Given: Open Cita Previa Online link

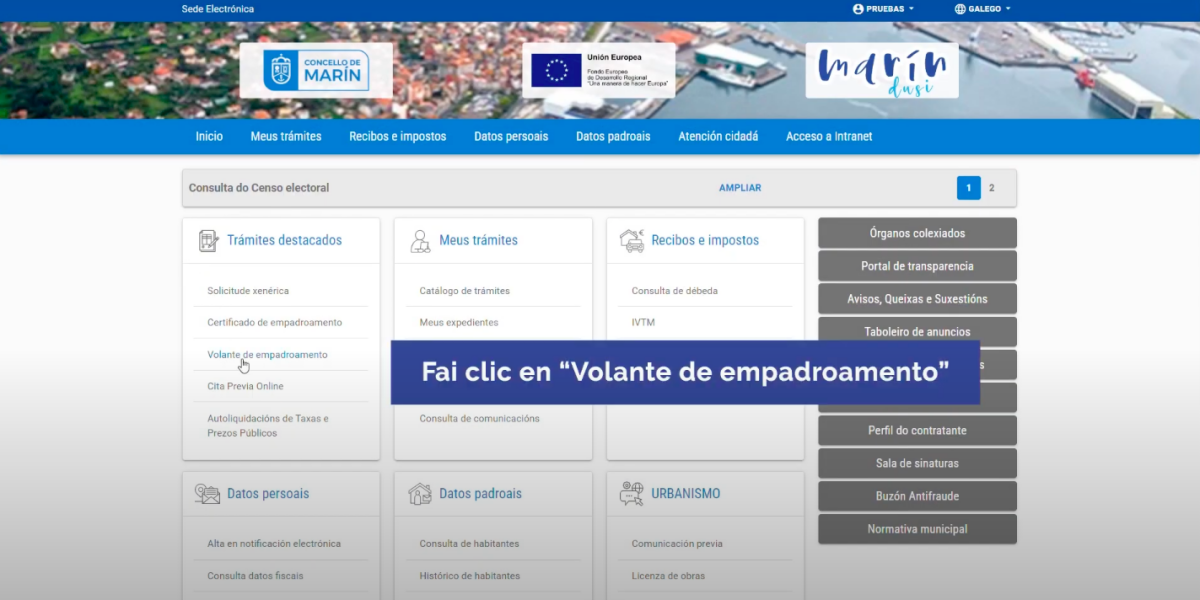Looking at the screenshot, I should tap(245, 386).
